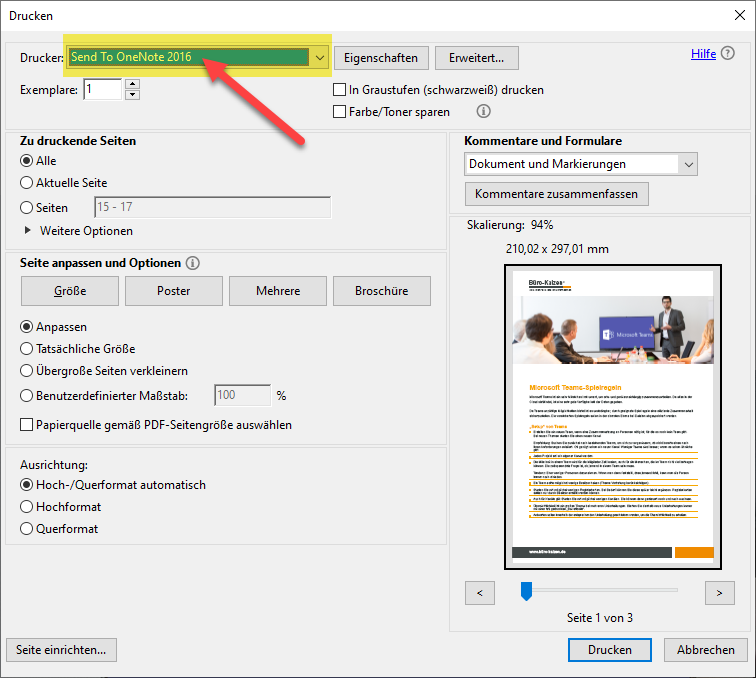Close the Drucken dialog
This screenshot has height=678, width=756.
click(x=740, y=15)
